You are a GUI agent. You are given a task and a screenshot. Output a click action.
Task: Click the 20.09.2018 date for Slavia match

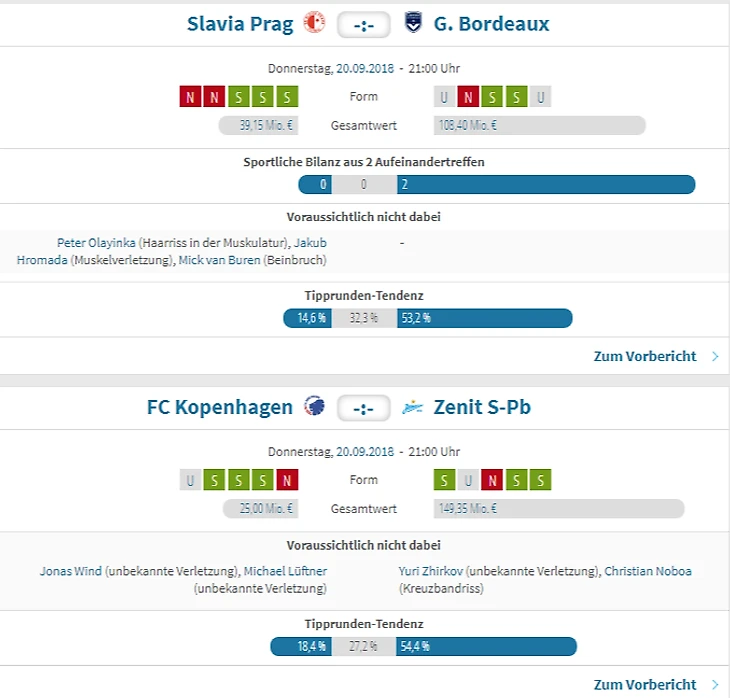pyautogui.click(x=365, y=69)
